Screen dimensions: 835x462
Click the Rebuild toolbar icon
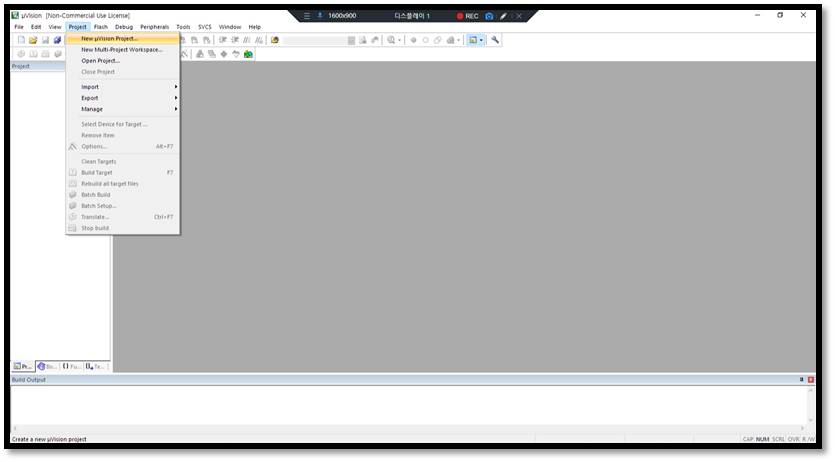pos(45,54)
